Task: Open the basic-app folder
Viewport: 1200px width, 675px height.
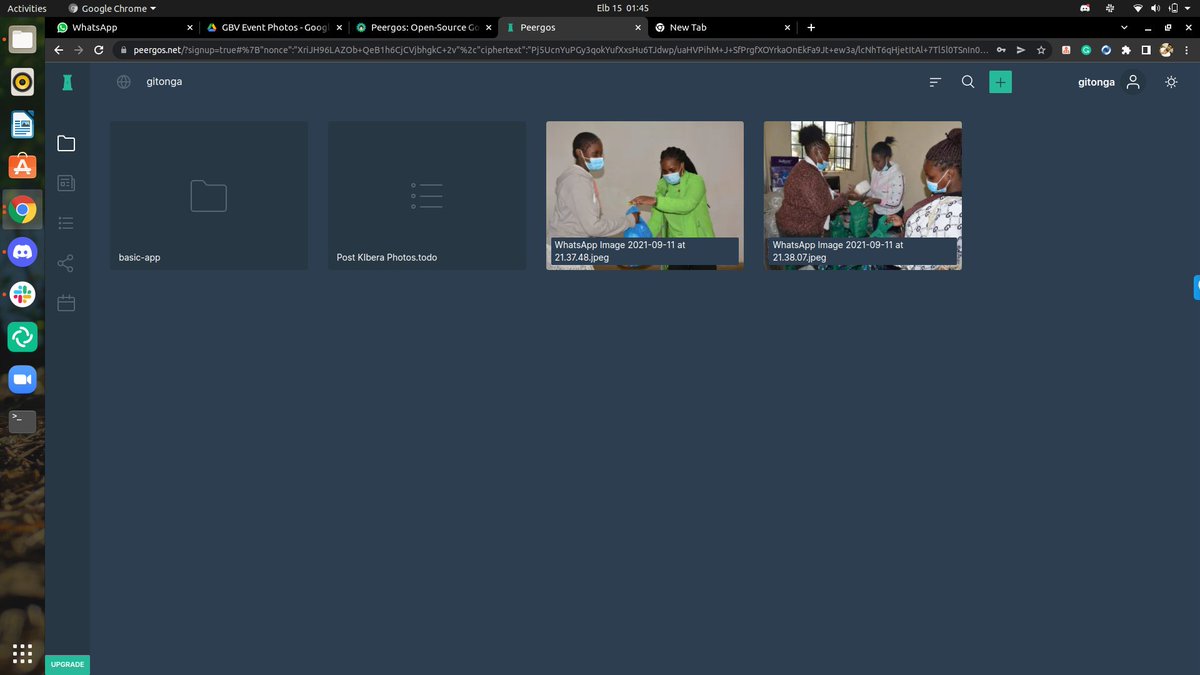Action: 209,195
